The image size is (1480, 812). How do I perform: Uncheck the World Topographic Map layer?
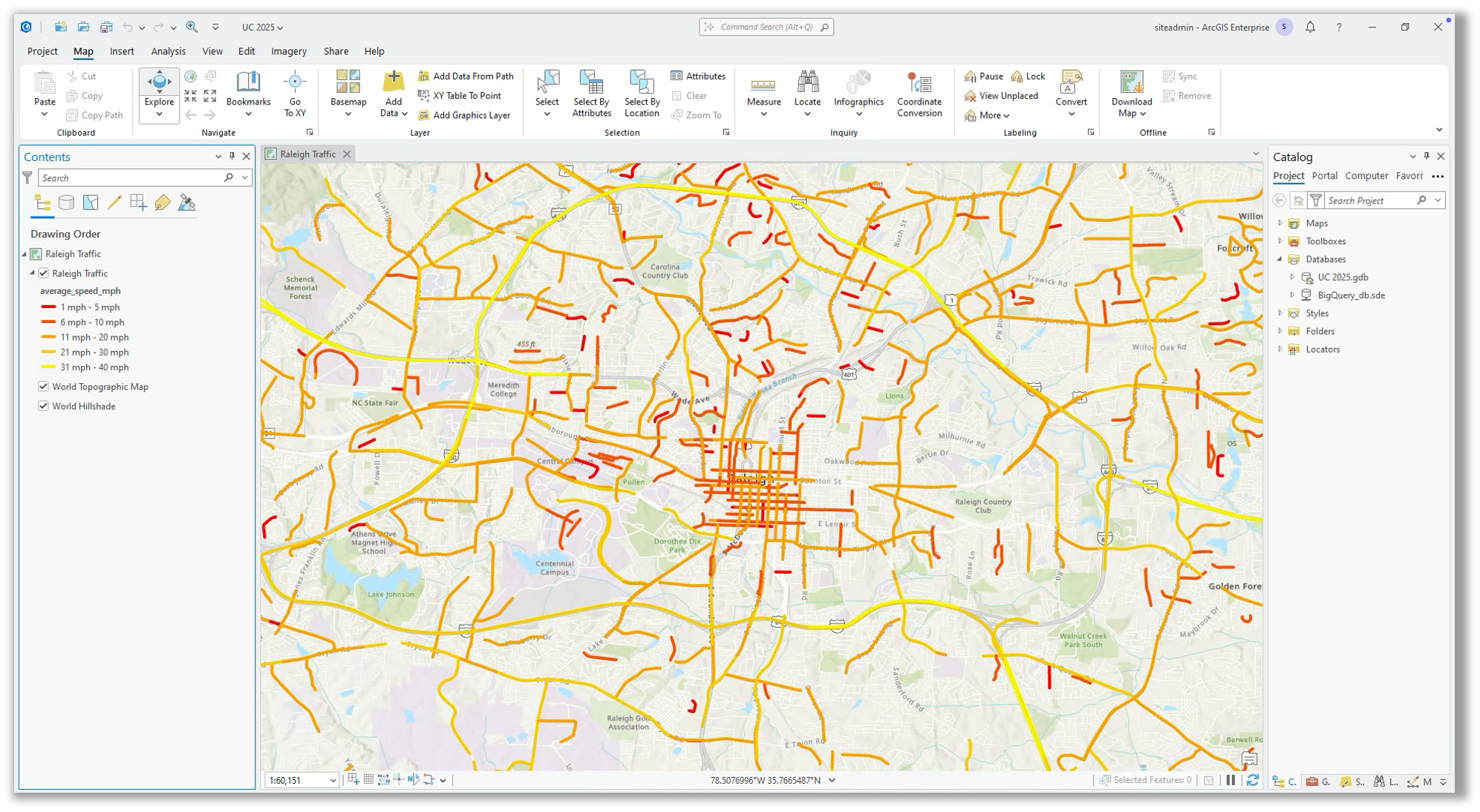point(43,387)
